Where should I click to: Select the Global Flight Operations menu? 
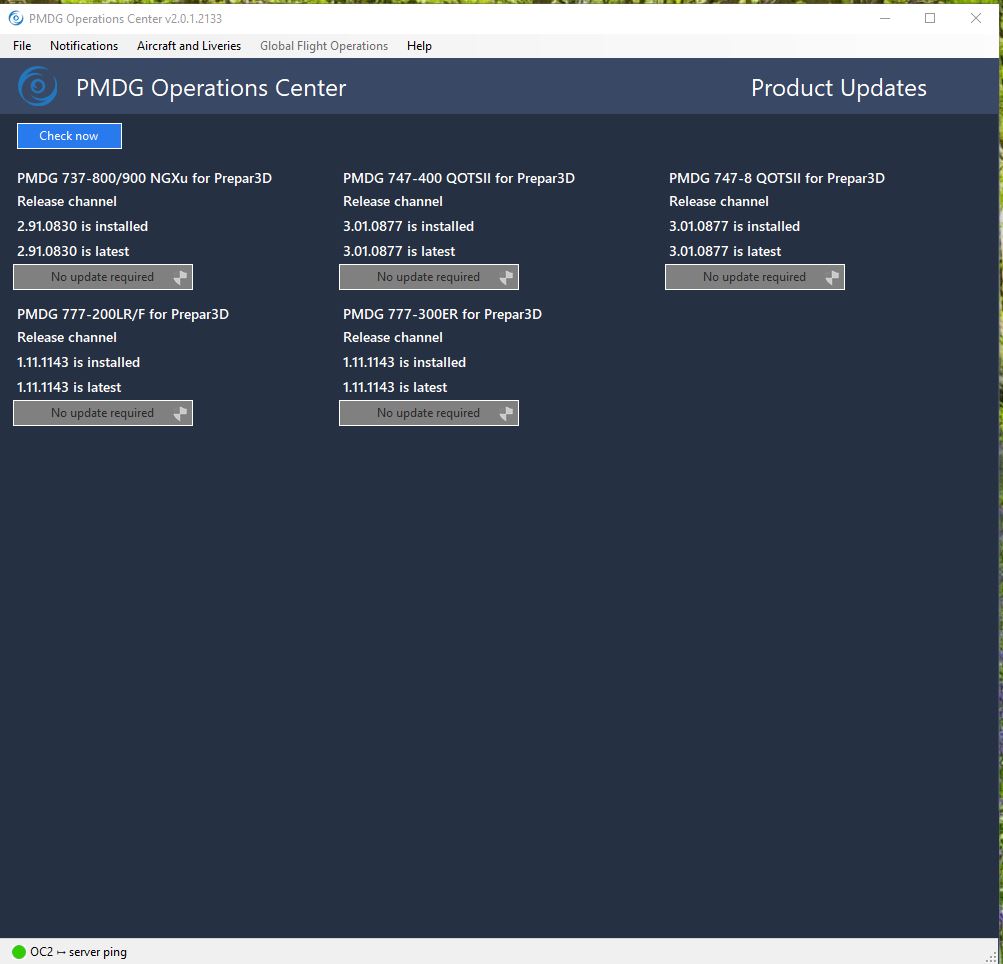[324, 46]
